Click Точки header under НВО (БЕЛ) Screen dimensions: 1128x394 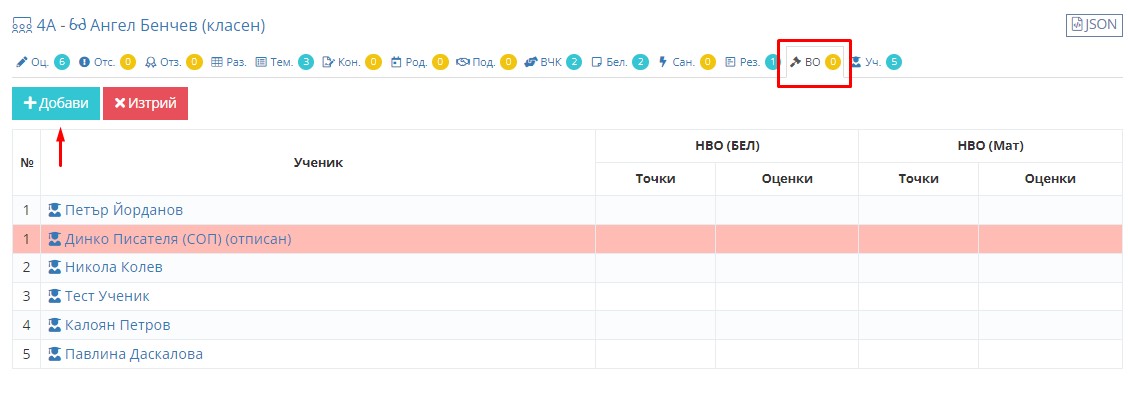[x=655, y=179]
